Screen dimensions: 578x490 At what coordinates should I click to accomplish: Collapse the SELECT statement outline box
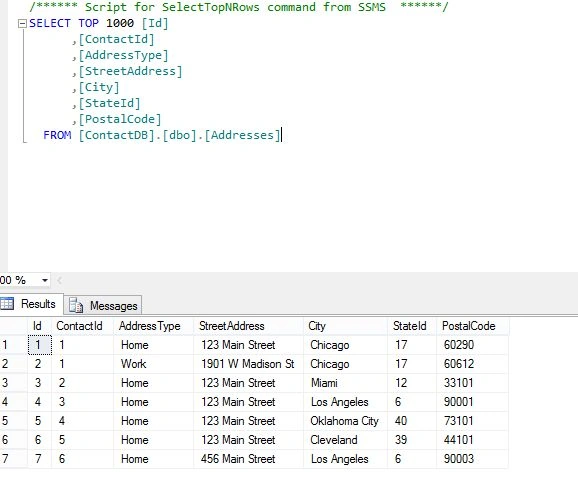point(22,24)
